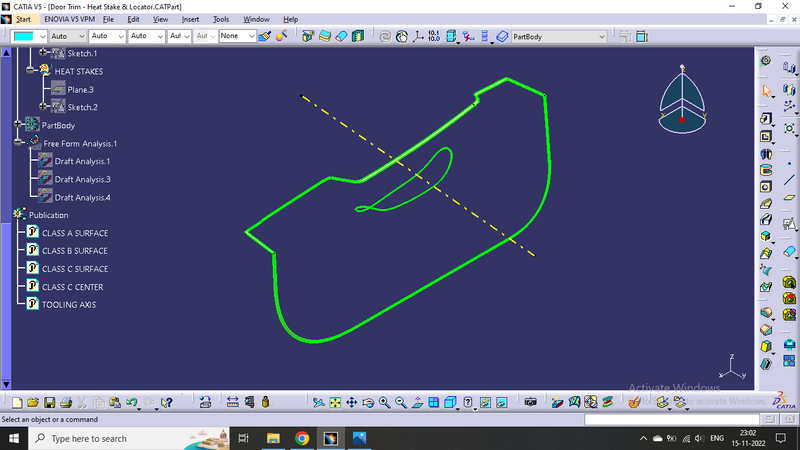800x450 pixels.
Task: Open the first Auto transparency dropdown
Action: coord(67,36)
